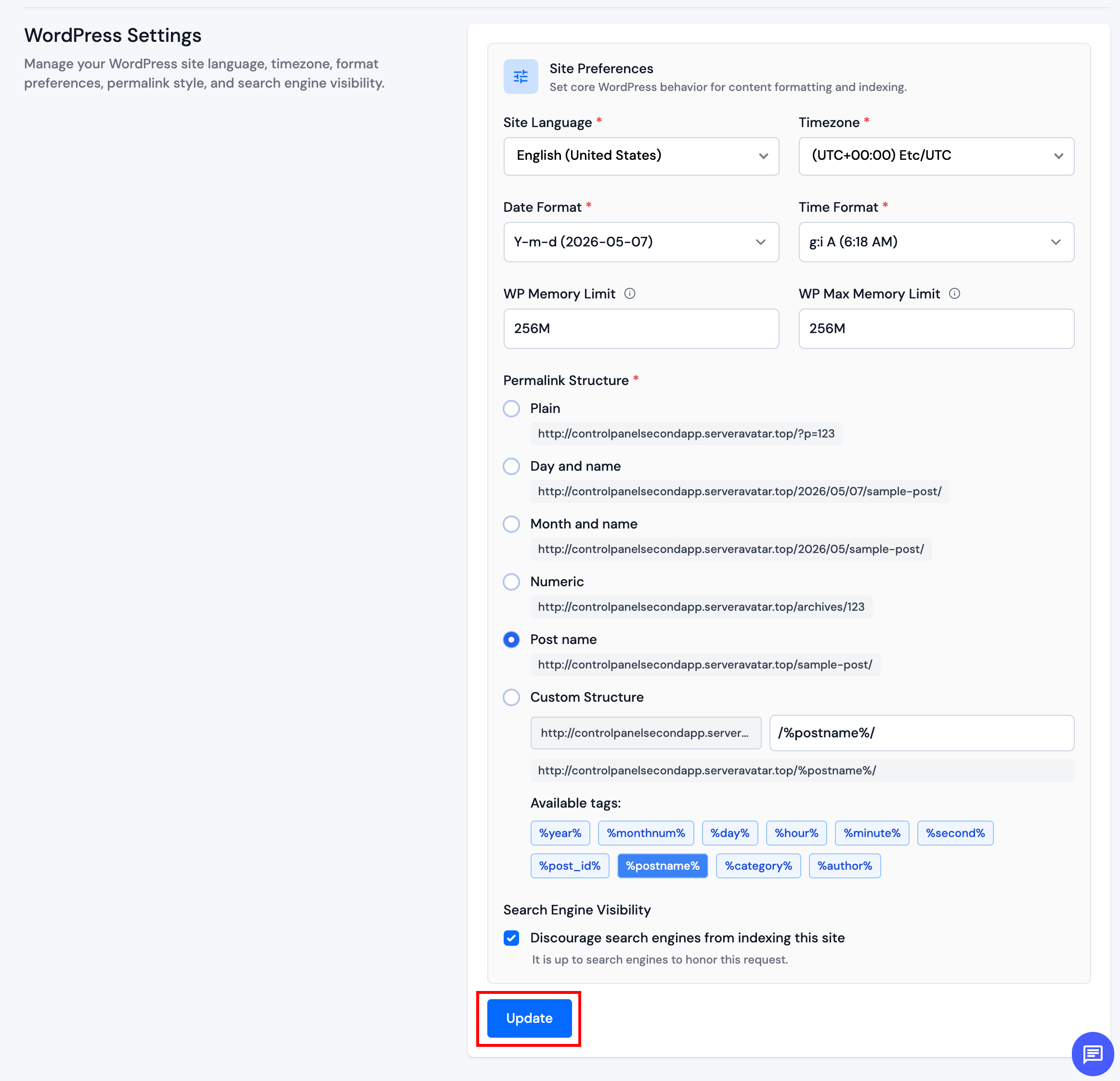The image size is (1120, 1081).
Task: Select the Day and name permalink option
Action: (511, 466)
